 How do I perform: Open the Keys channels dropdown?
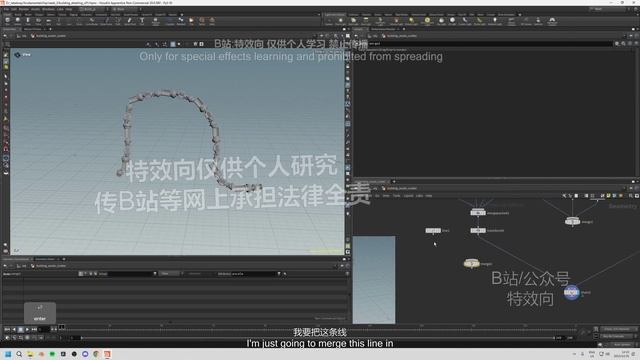[x=616, y=329]
